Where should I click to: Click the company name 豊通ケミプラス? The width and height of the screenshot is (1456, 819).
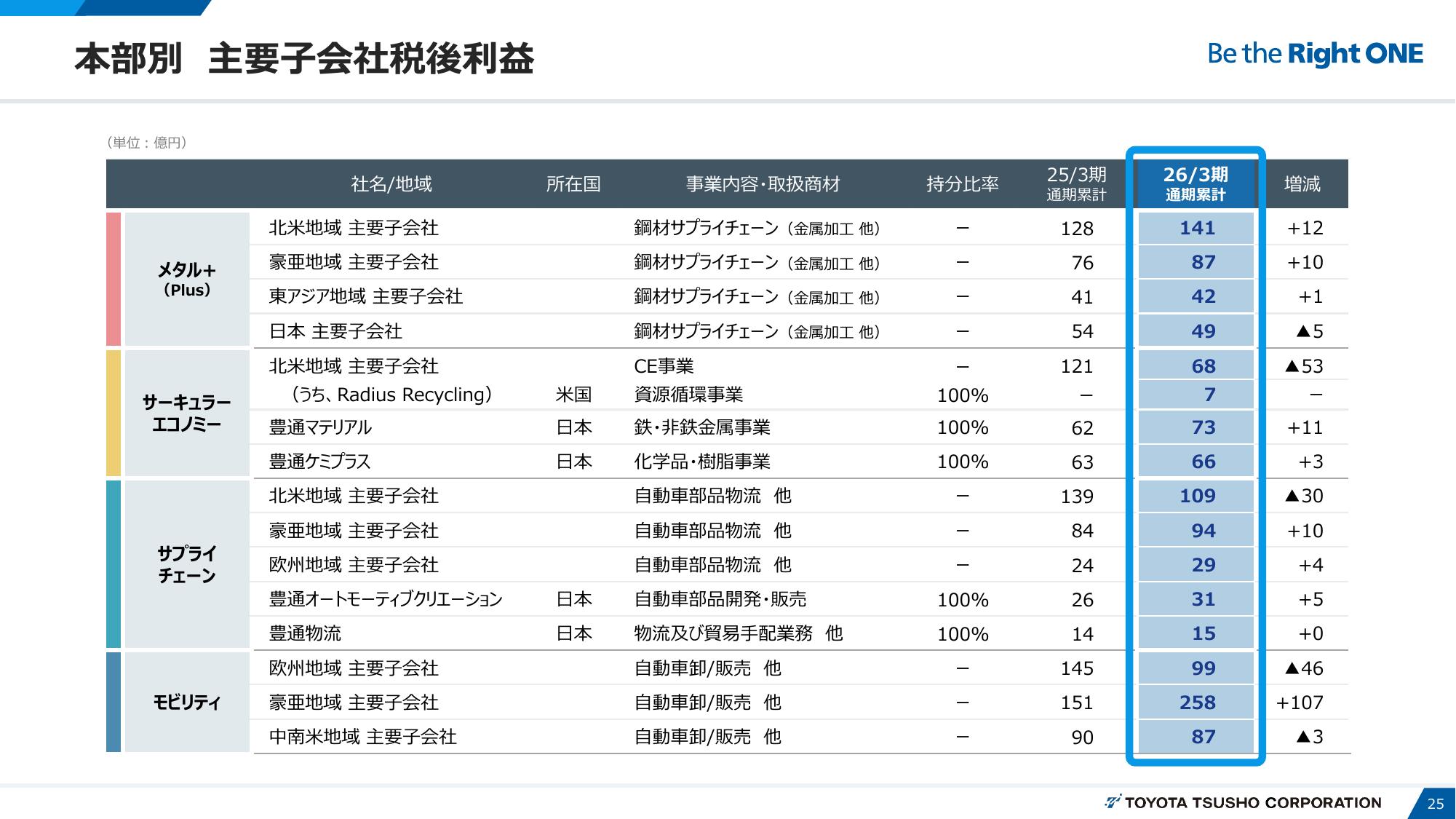(x=320, y=462)
